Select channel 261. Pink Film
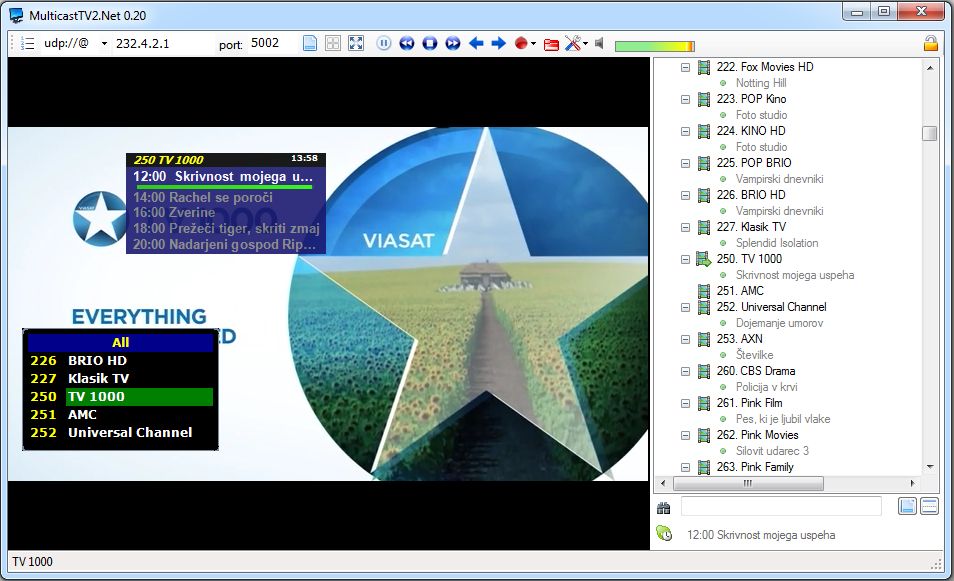Viewport: 954px width, 581px height. click(750, 403)
